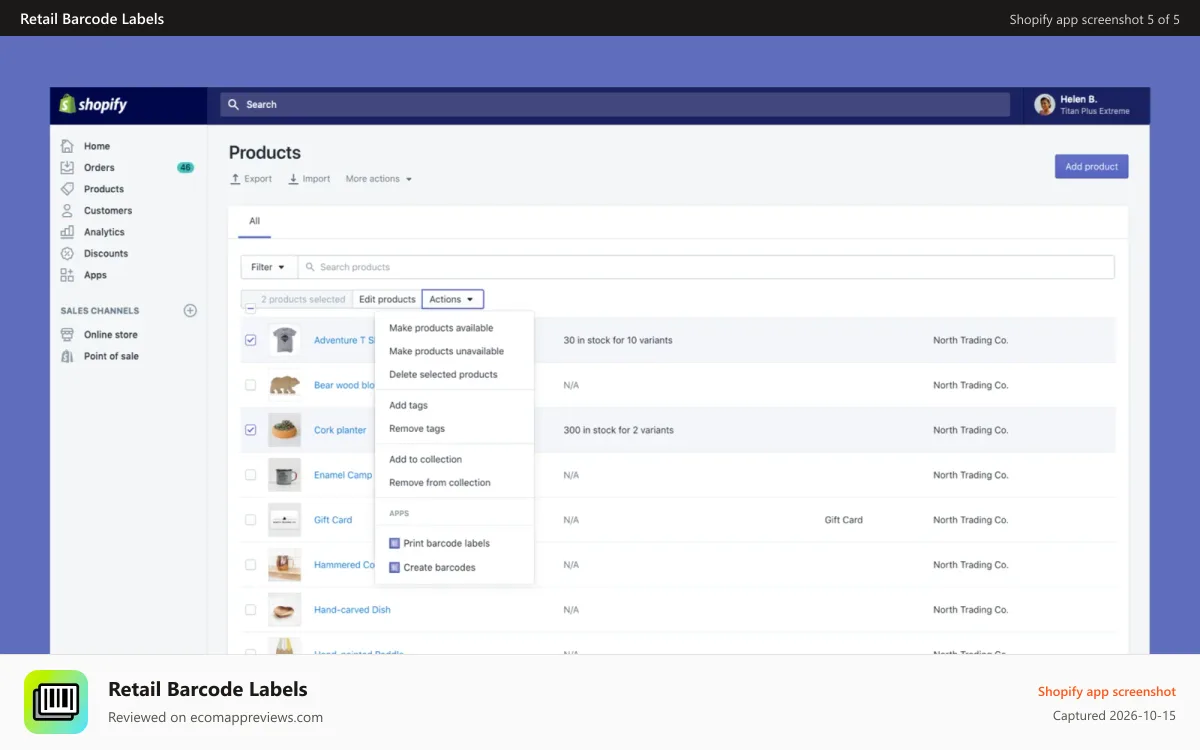Click the Online store icon
The height and width of the screenshot is (750, 1200).
pos(67,335)
